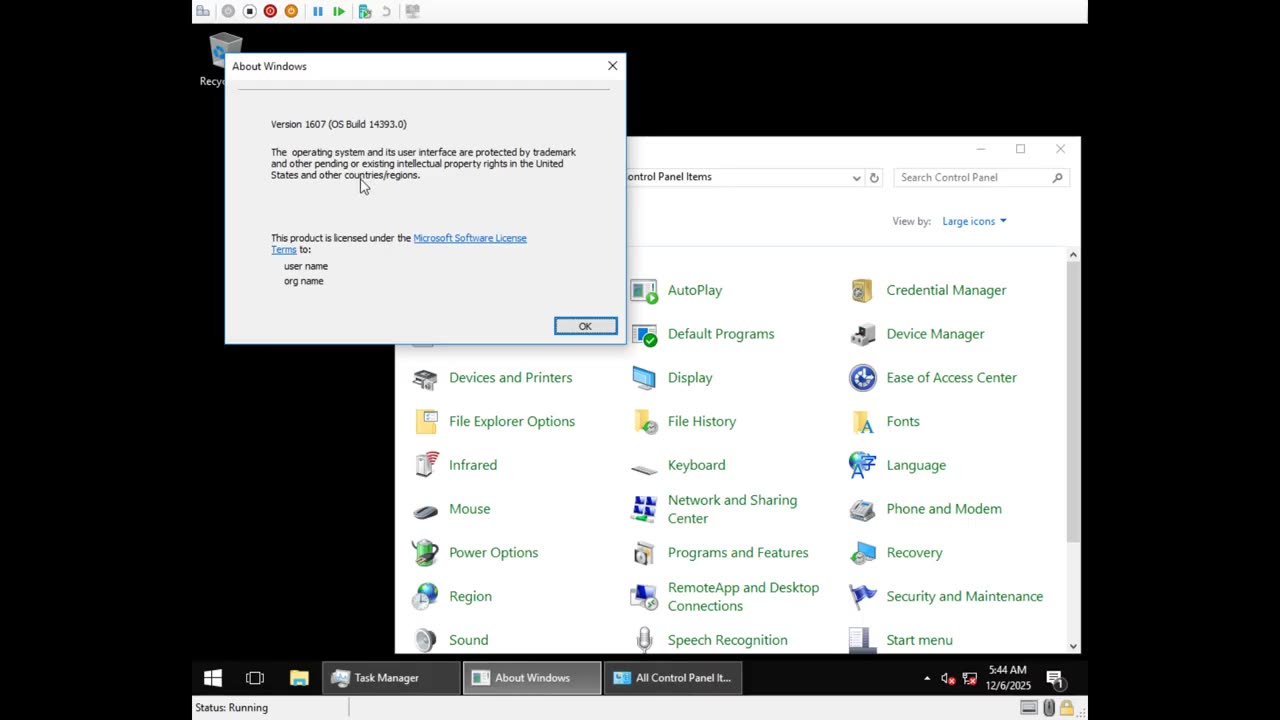Send Ctrl+Alt+Delete from the VM toolbar
1280x720 pixels.
[203, 11]
